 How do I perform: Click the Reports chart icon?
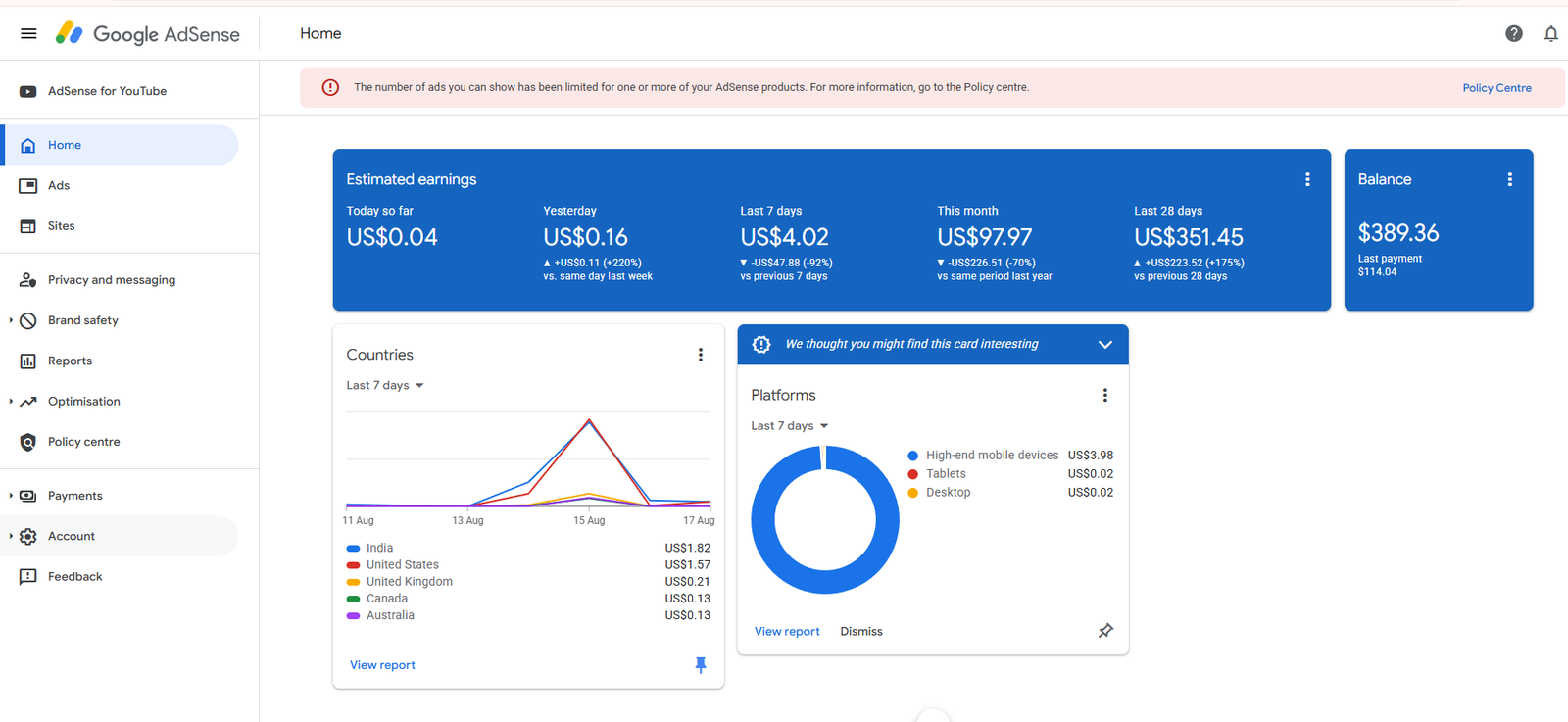coord(28,361)
